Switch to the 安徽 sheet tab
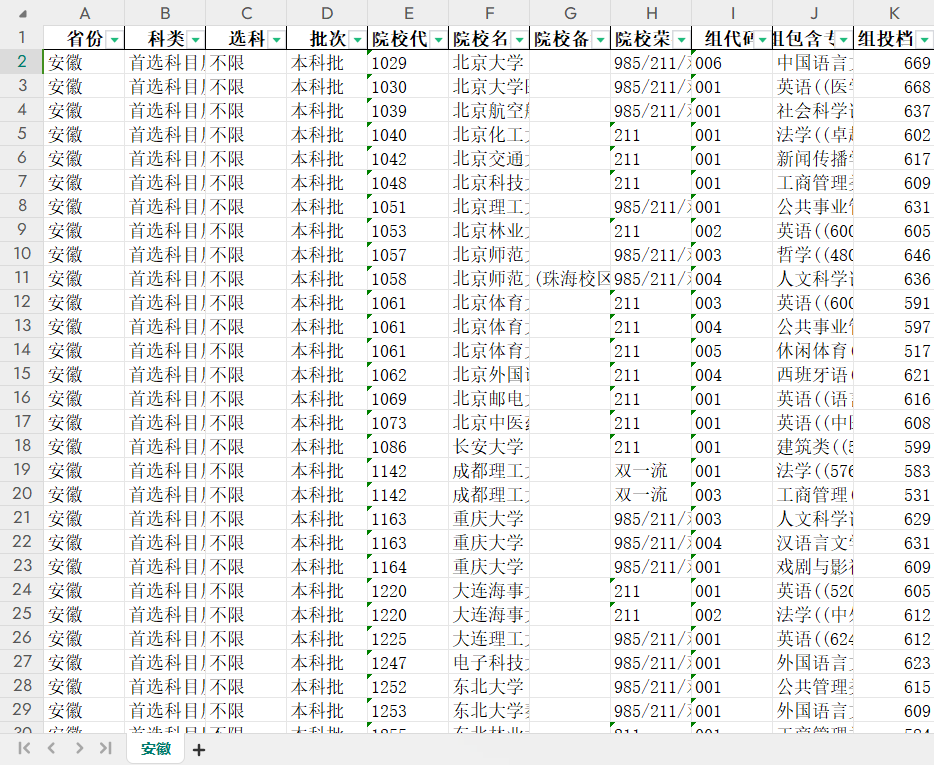Image resolution: width=934 pixels, height=765 pixels. pyautogui.click(x=155, y=747)
